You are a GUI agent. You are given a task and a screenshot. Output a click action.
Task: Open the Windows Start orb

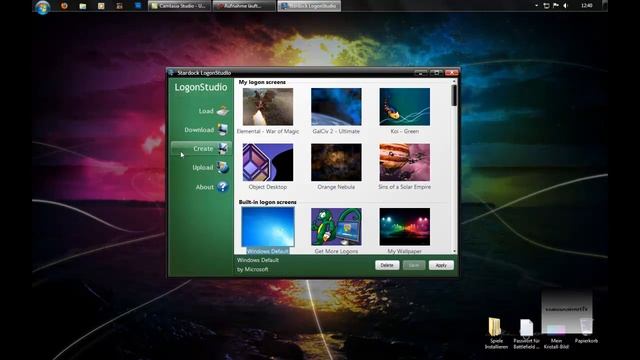point(42,7)
